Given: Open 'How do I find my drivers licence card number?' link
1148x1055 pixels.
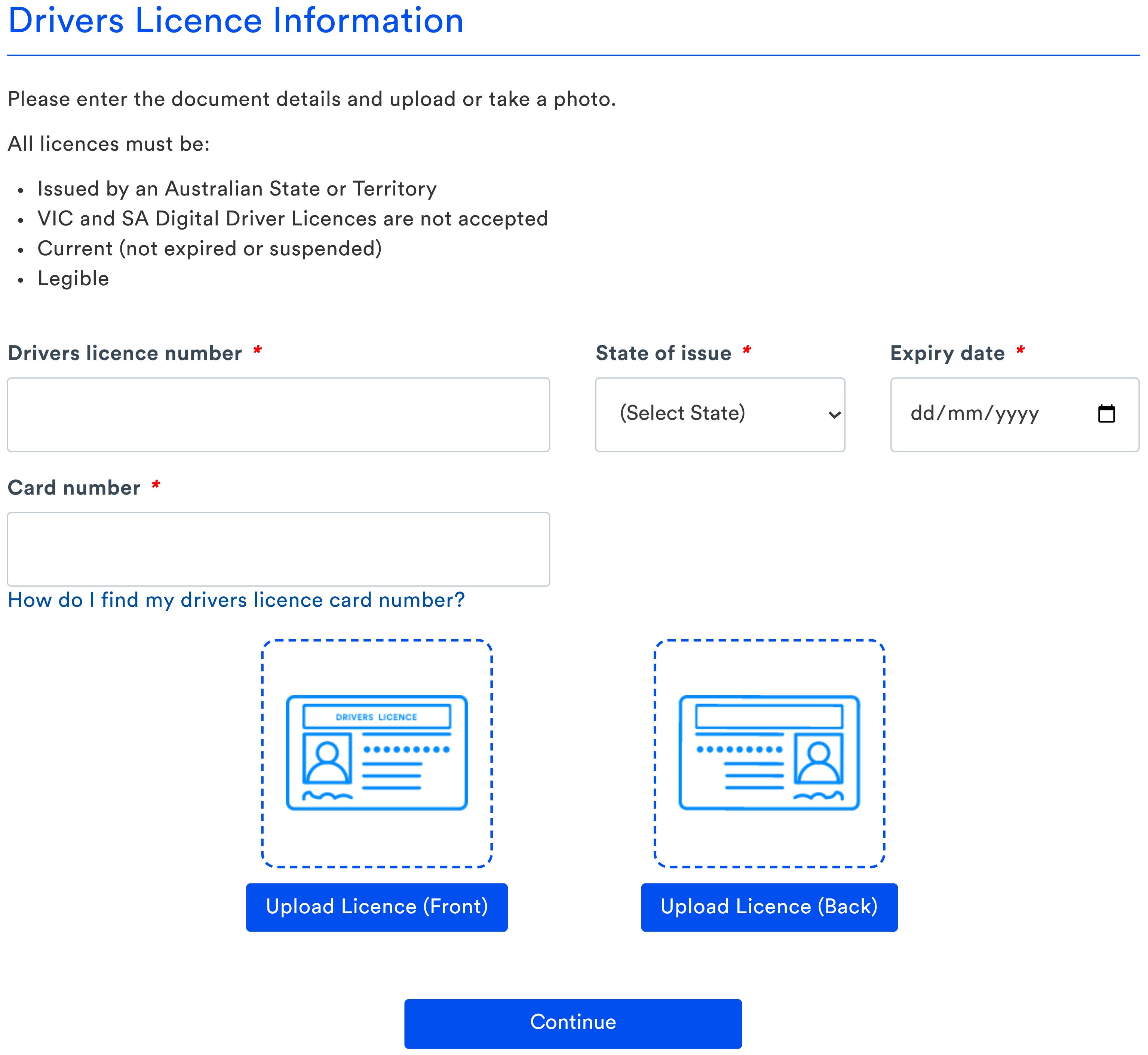Looking at the screenshot, I should pos(236,600).
